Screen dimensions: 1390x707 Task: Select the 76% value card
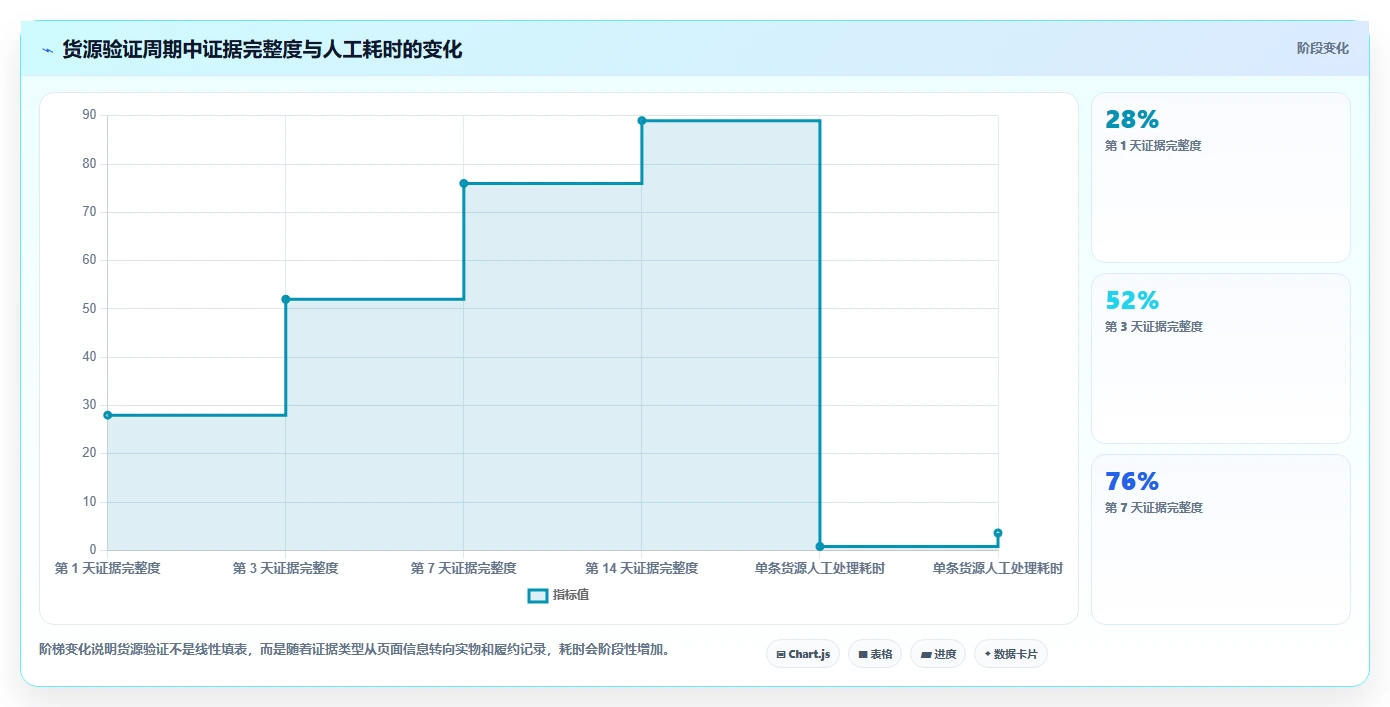(1221, 540)
